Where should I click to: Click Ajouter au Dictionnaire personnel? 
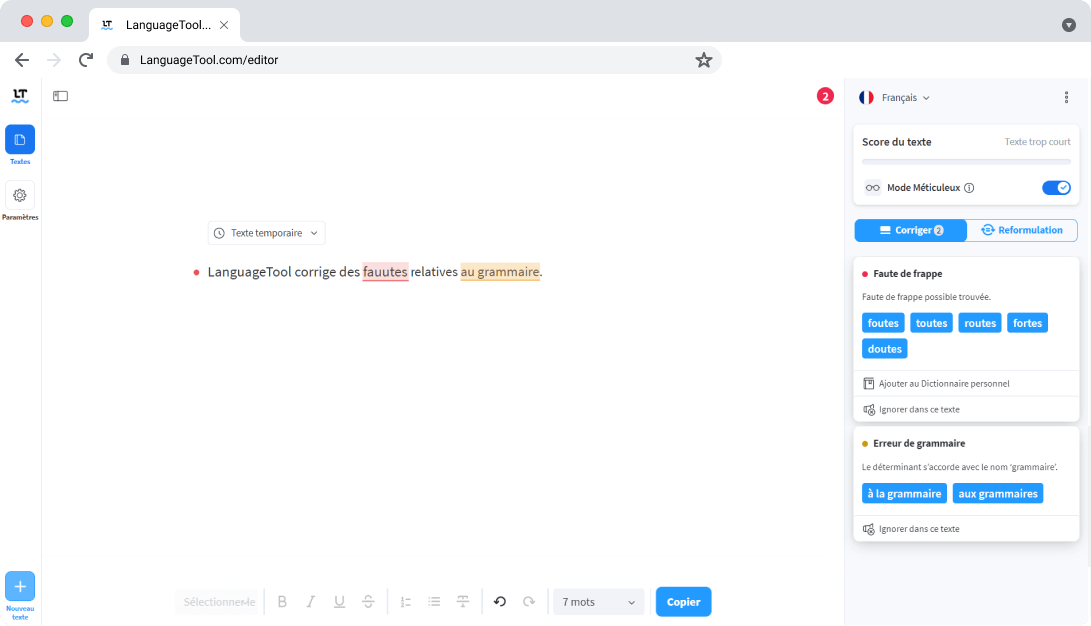point(966,383)
